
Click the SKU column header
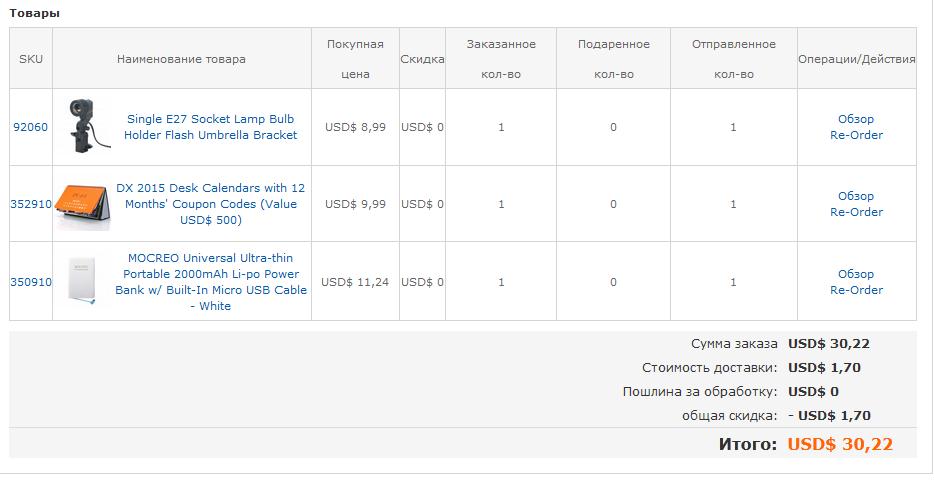click(x=31, y=59)
